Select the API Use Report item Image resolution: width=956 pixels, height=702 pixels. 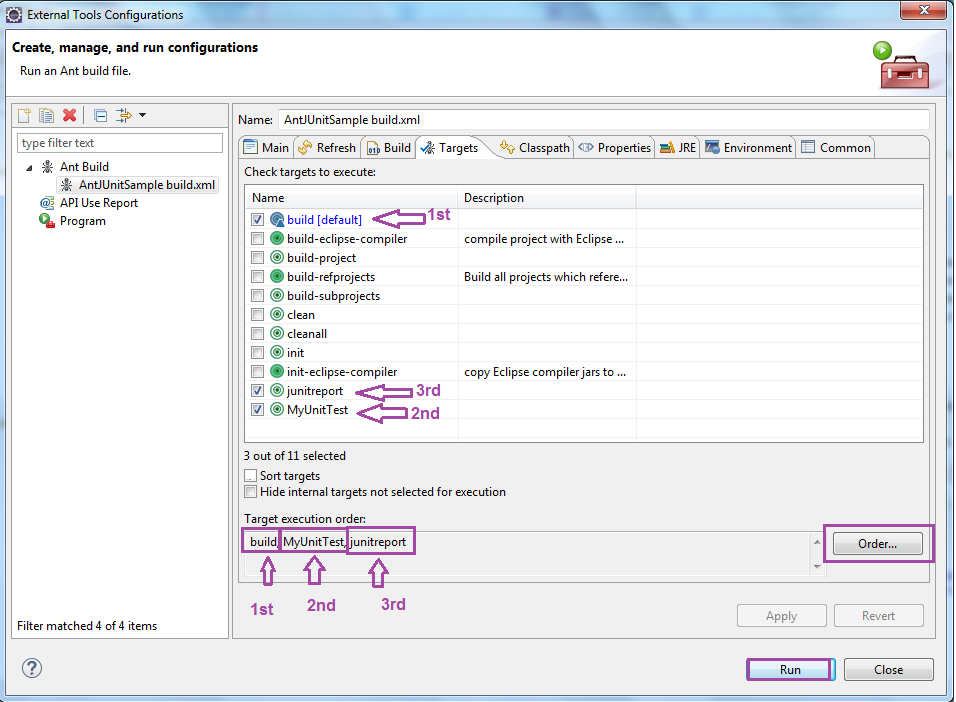tap(98, 203)
